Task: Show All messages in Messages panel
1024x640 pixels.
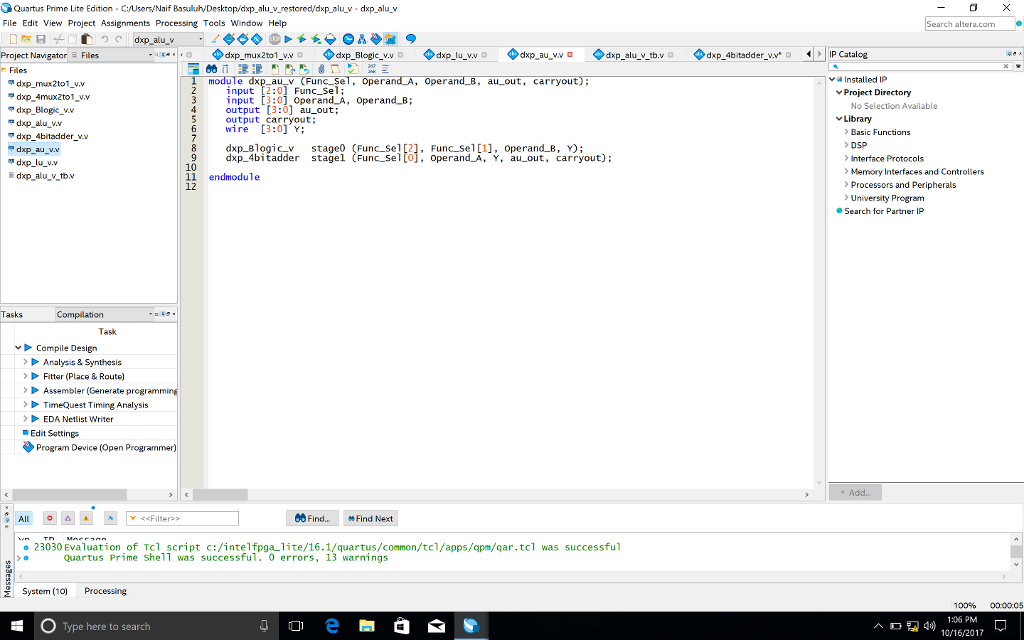Action: [24, 518]
